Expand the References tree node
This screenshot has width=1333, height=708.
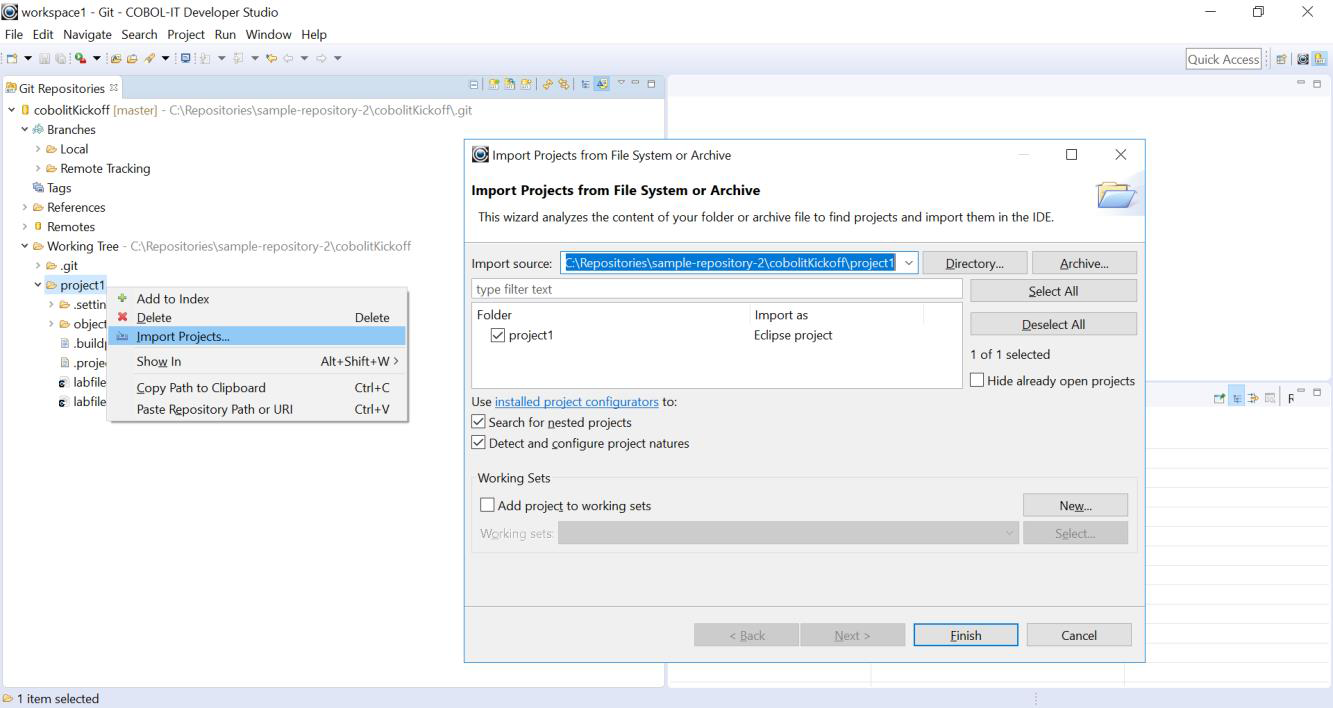point(25,207)
